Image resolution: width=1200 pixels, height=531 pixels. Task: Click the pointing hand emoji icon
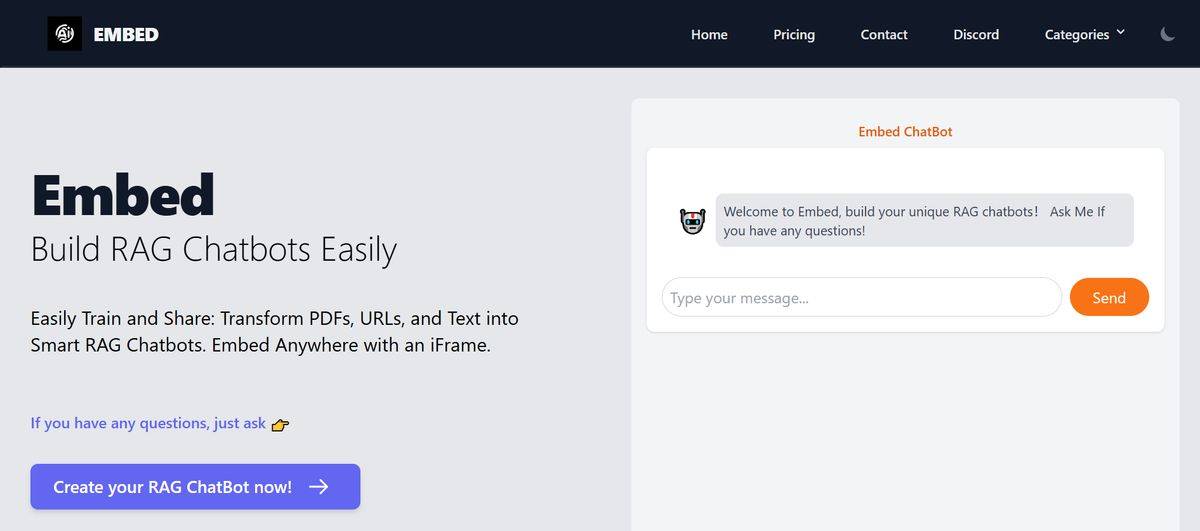(x=280, y=424)
